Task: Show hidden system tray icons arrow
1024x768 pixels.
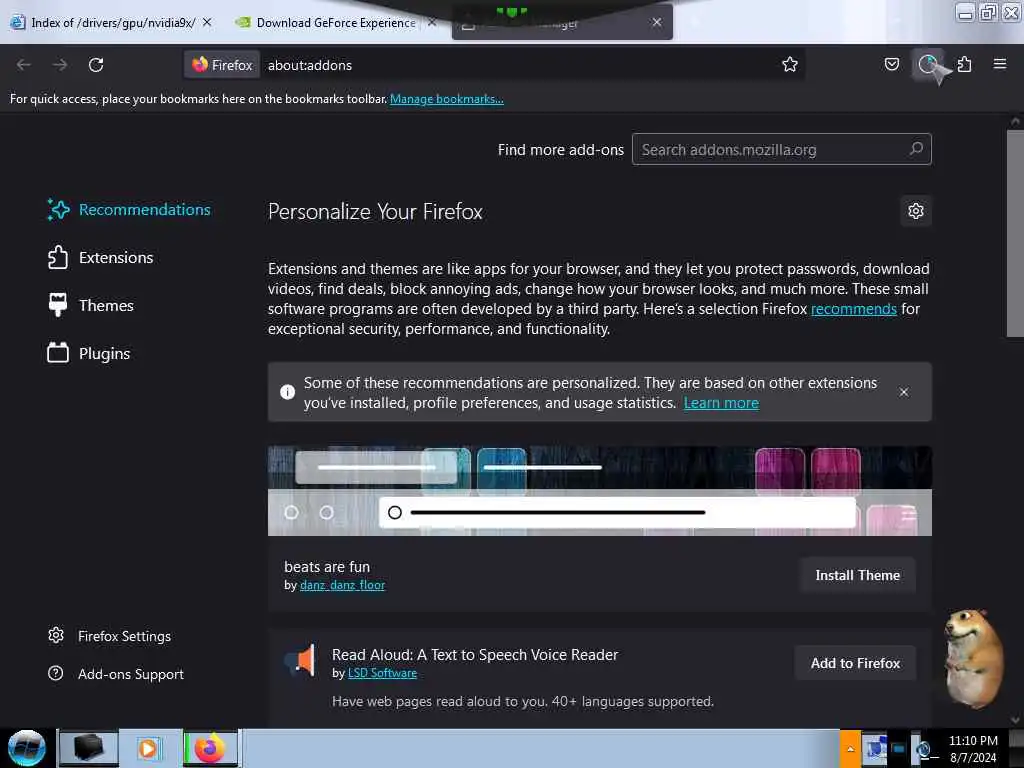Action: [850, 748]
